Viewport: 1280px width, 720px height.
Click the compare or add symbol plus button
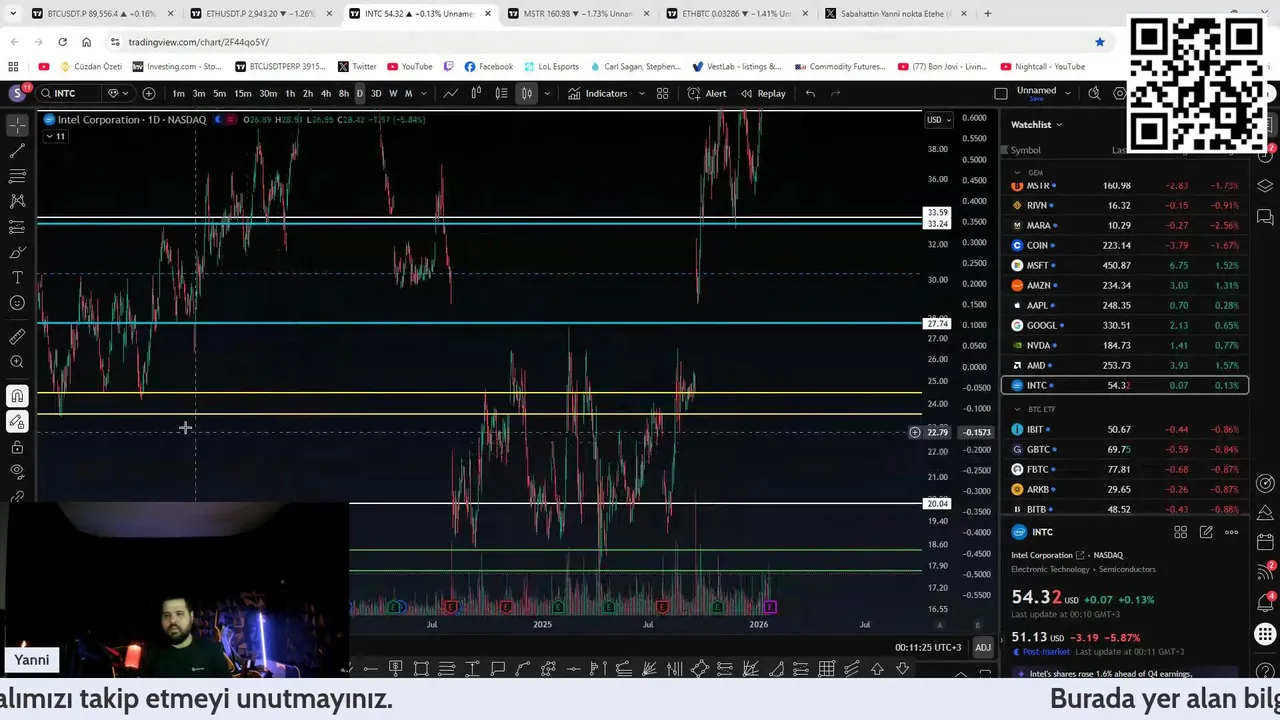[x=149, y=93]
